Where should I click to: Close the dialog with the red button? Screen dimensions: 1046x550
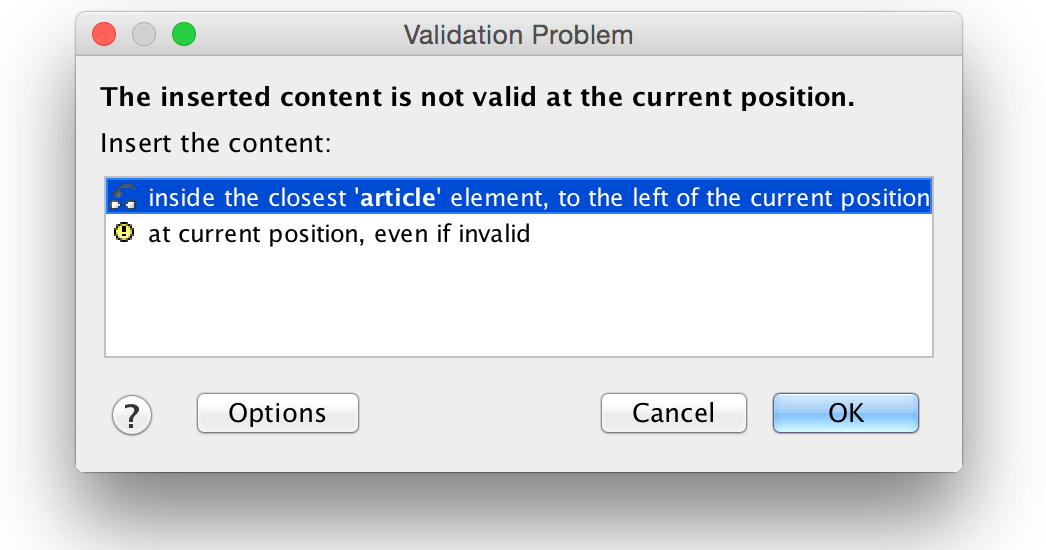click(104, 35)
